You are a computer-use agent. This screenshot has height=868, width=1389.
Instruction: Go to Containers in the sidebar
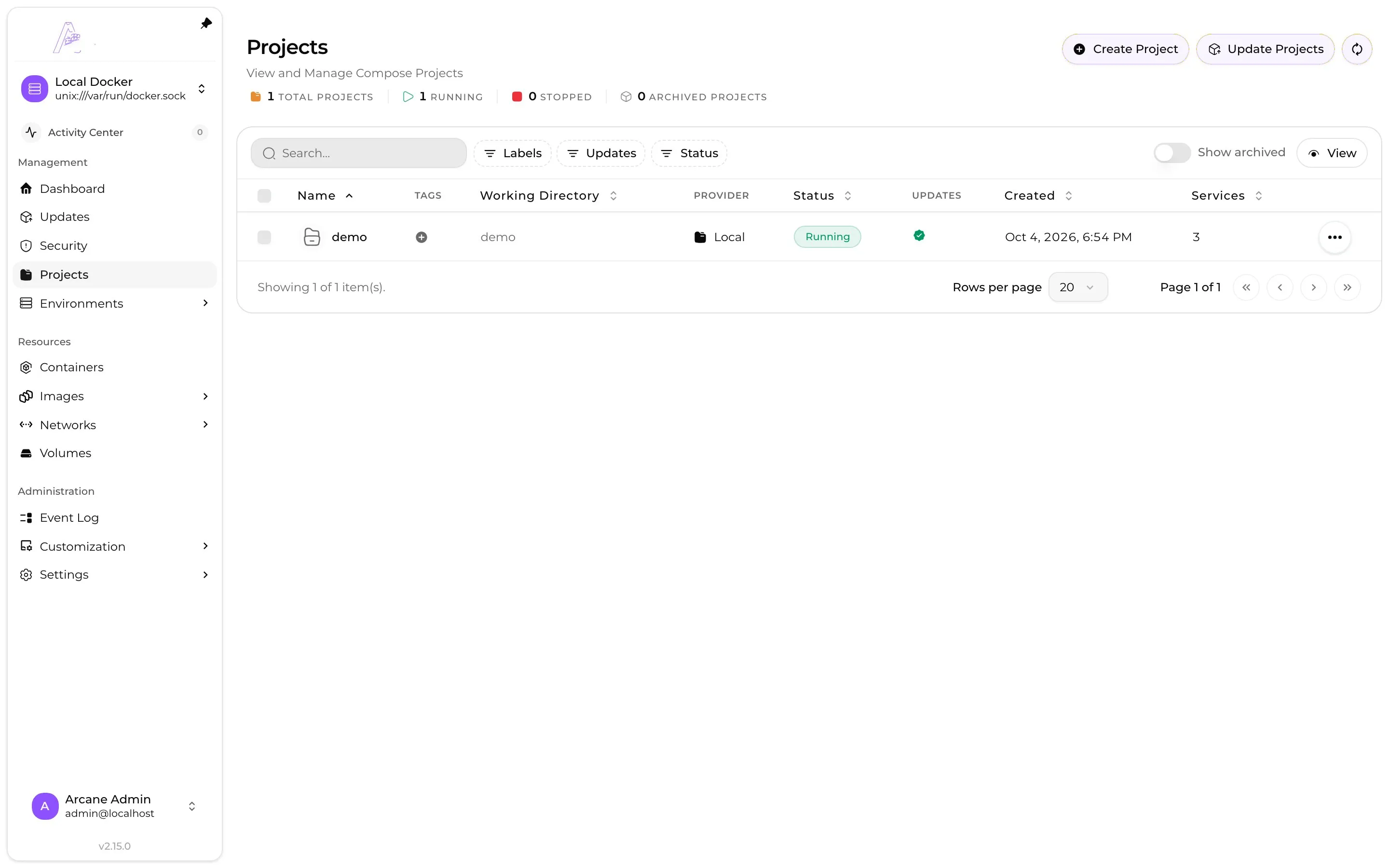tap(115, 367)
